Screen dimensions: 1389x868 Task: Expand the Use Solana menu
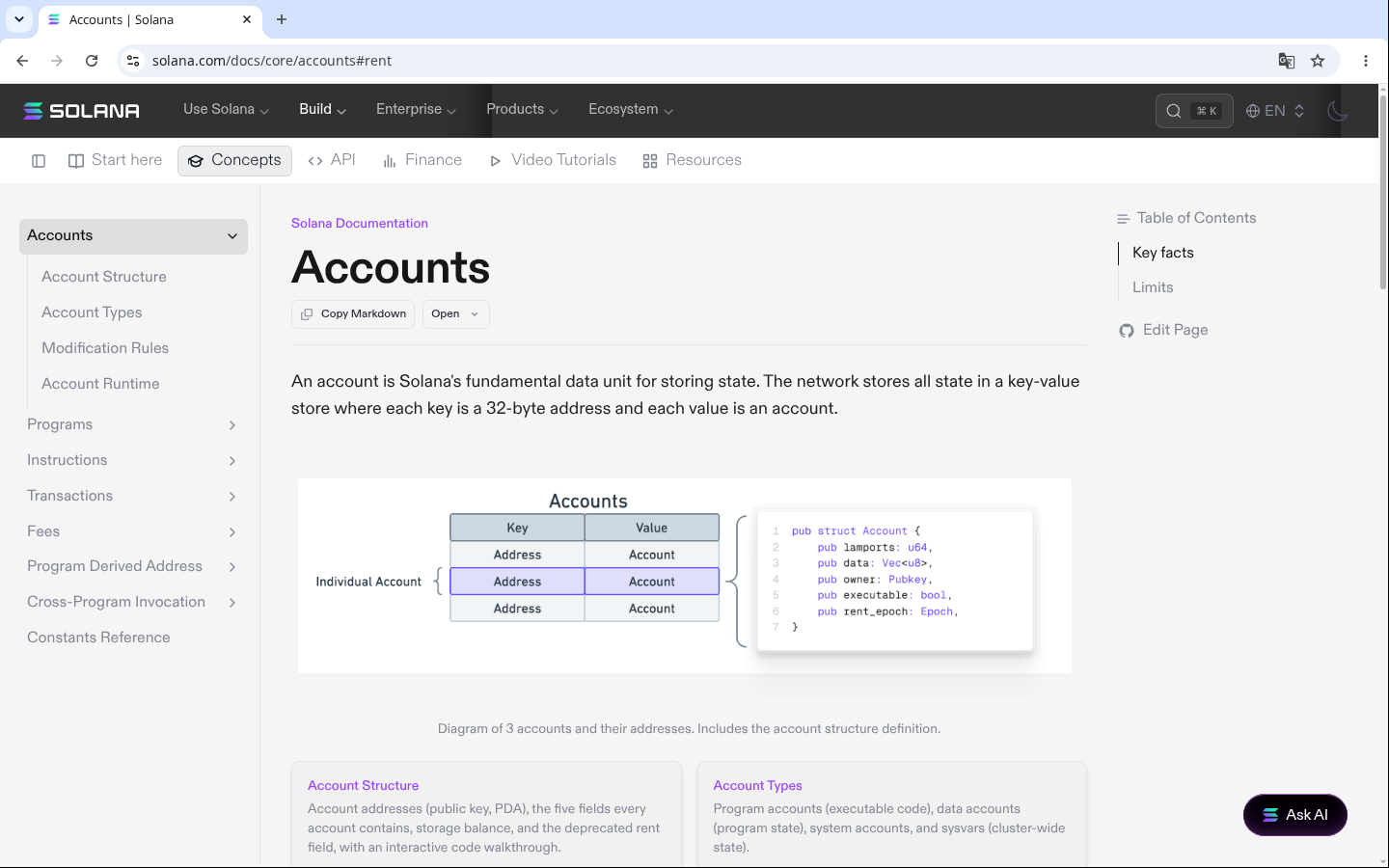pos(226,110)
